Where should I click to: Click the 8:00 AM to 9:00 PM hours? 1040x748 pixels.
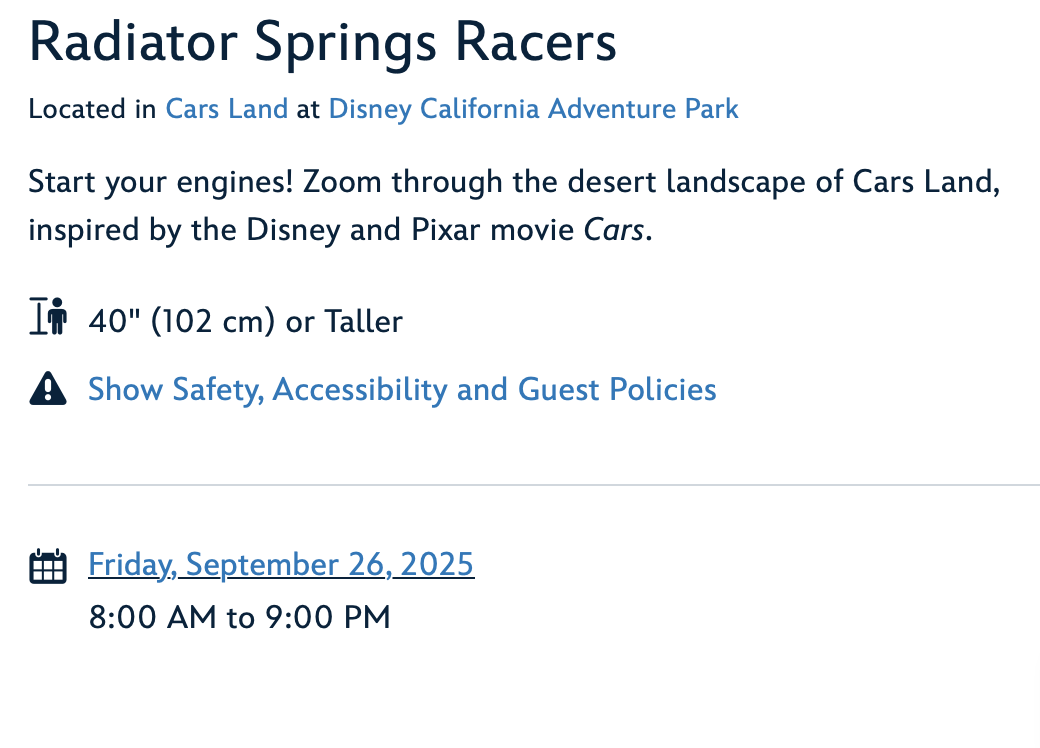[239, 617]
